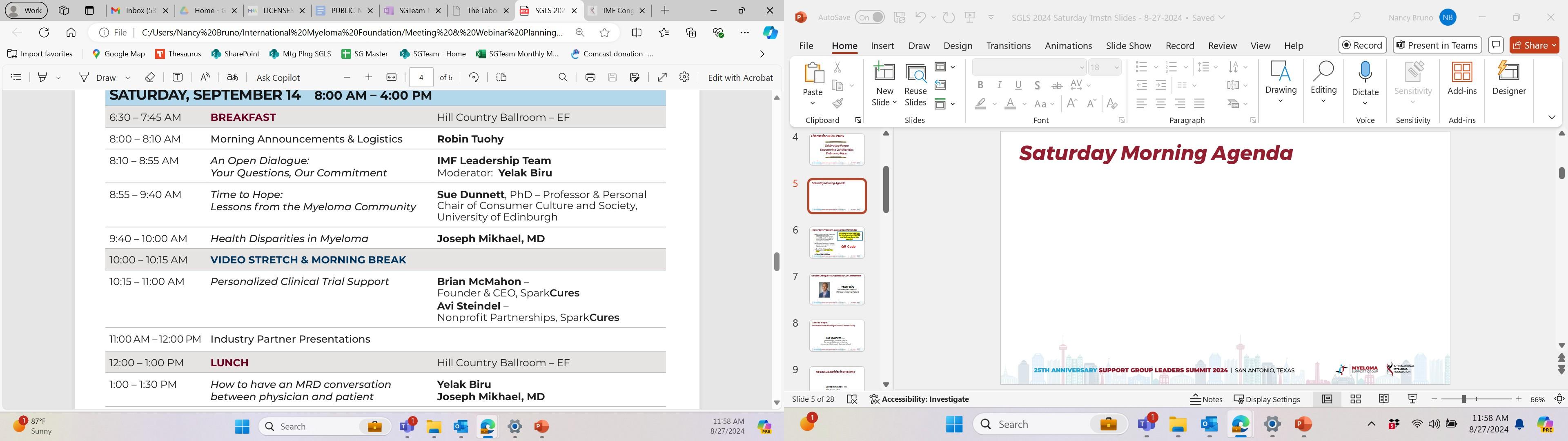The width and height of the screenshot is (1568, 441).
Task: Print the PDF using printer icon
Action: (x=590, y=77)
